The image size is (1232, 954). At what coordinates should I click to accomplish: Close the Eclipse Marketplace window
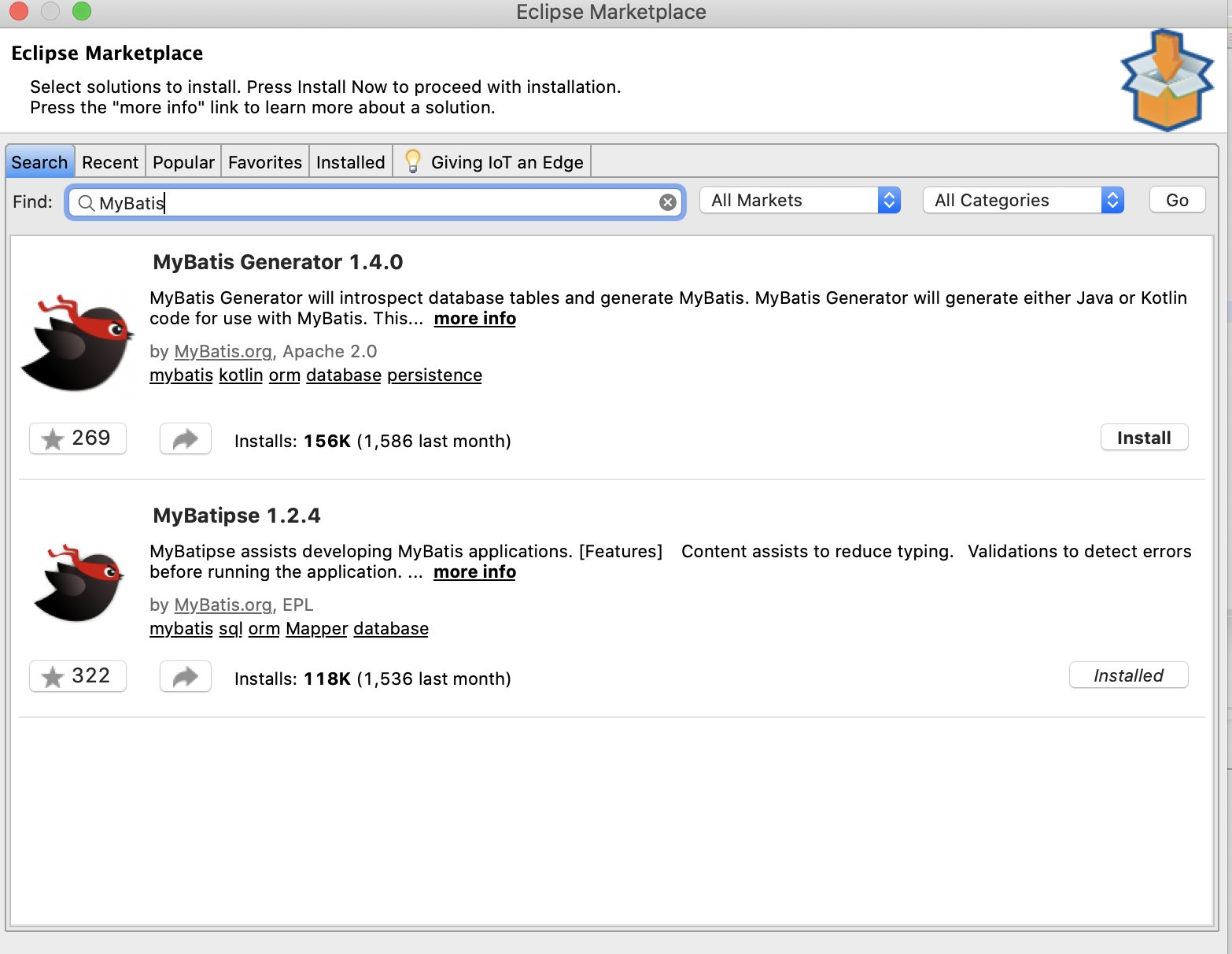point(19,11)
